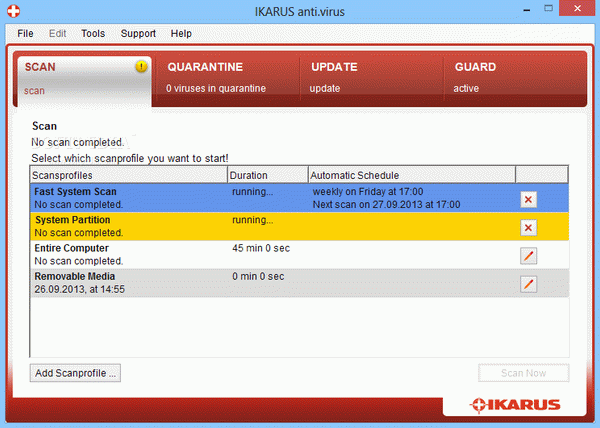Viewport: 600px width, 428px height.
Task: Select the Entire Computer profile row
Action: 299,255
